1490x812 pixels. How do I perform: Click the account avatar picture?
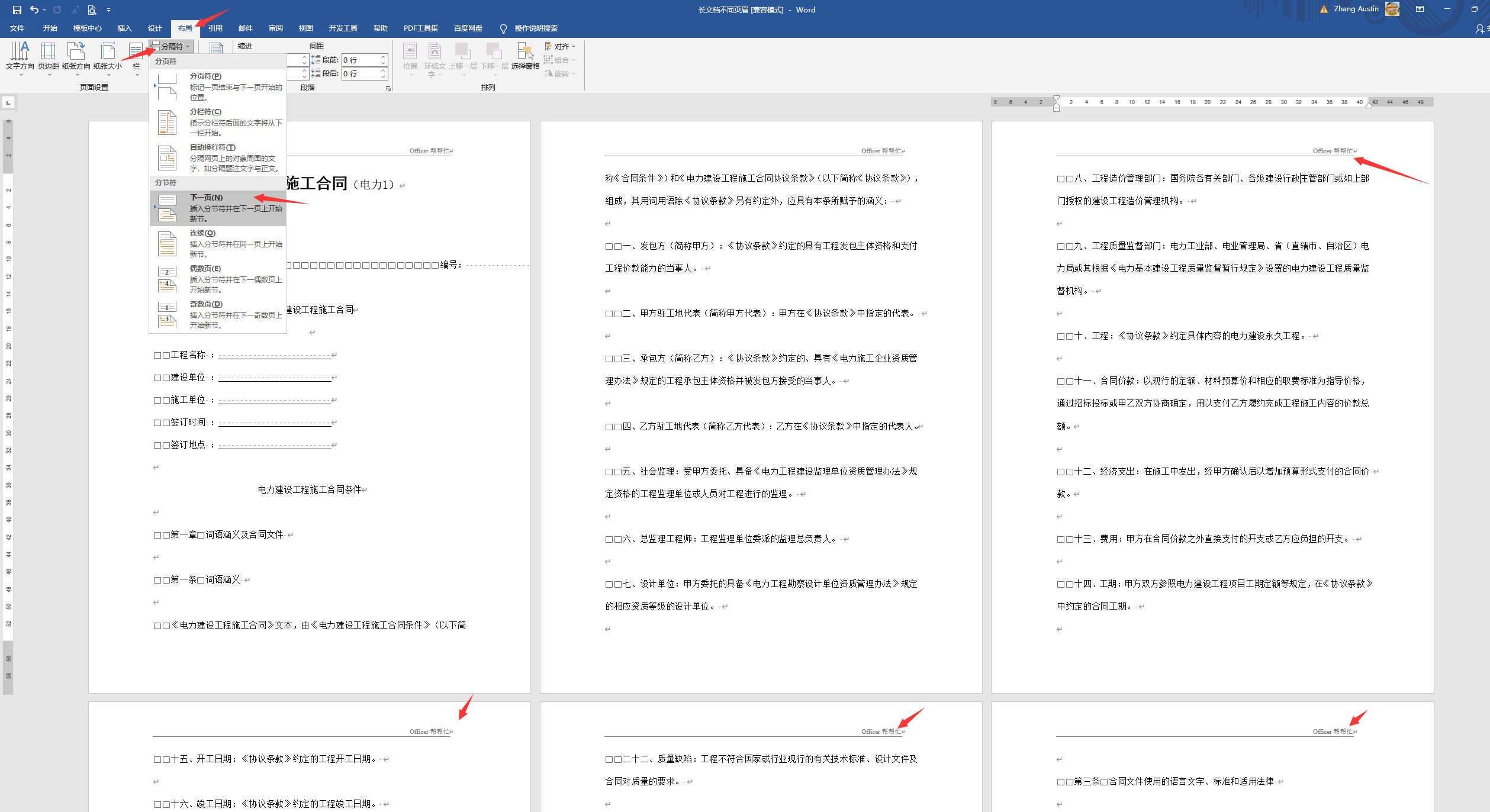click(1392, 9)
